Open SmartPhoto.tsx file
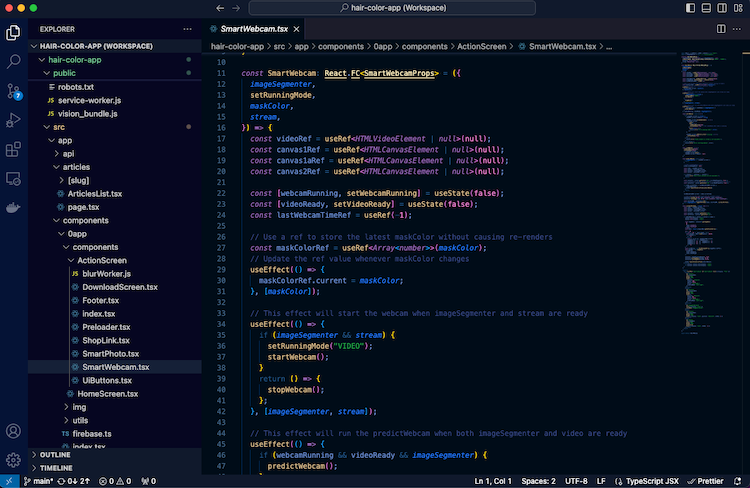 [115, 354]
